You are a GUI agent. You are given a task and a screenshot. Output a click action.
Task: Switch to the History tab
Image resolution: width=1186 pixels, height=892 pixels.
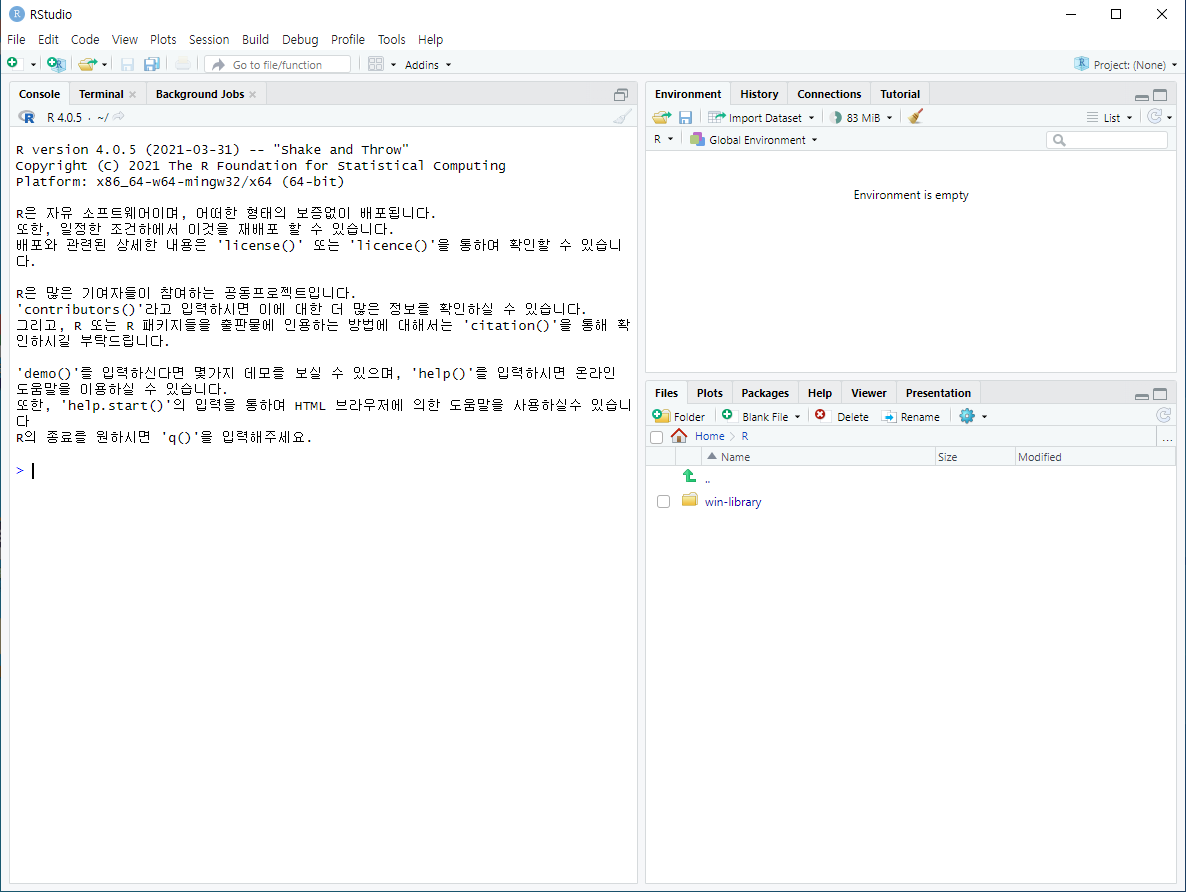759,94
